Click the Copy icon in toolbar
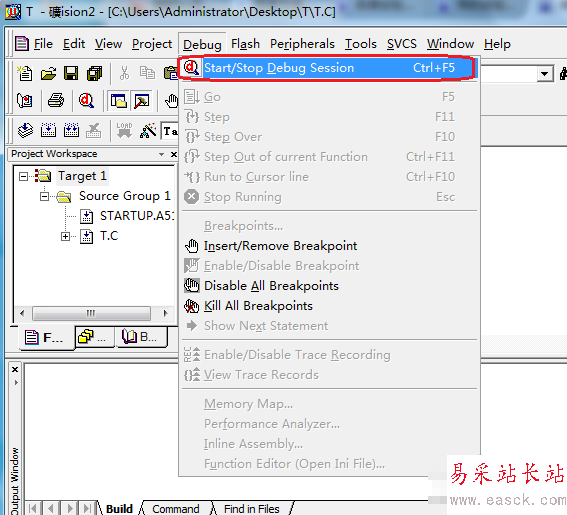 point(147,73)
